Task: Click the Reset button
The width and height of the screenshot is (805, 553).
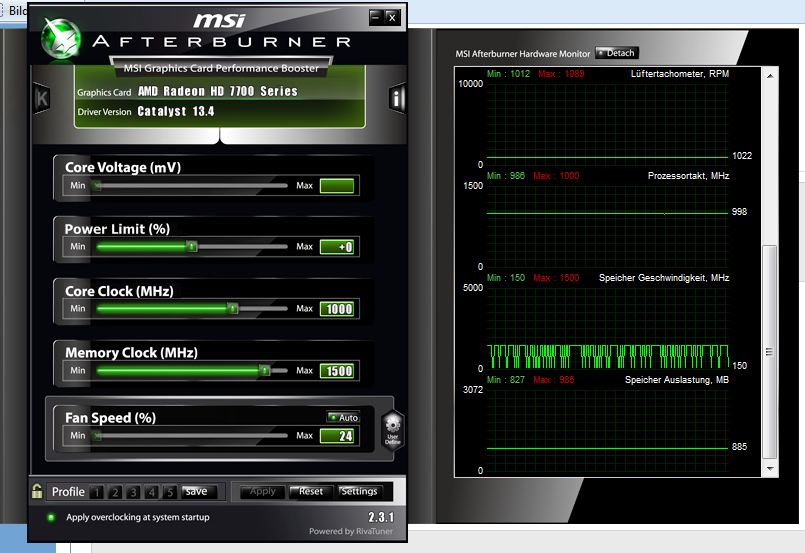Action: tap(311, 492)
